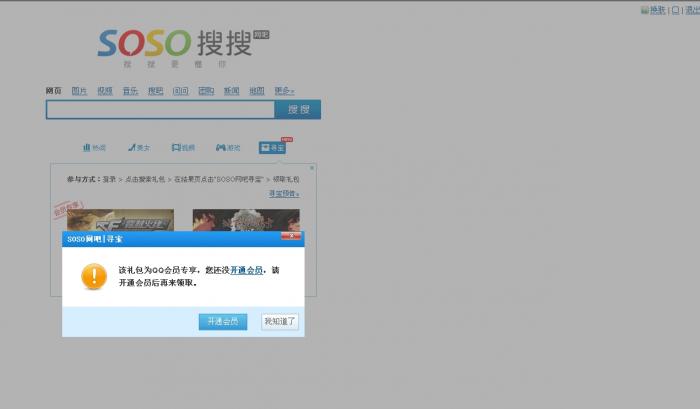Switch to the 新闻 tab
Image resolution: width=700 pixels, height=409 pixels.
pos(231,91)
